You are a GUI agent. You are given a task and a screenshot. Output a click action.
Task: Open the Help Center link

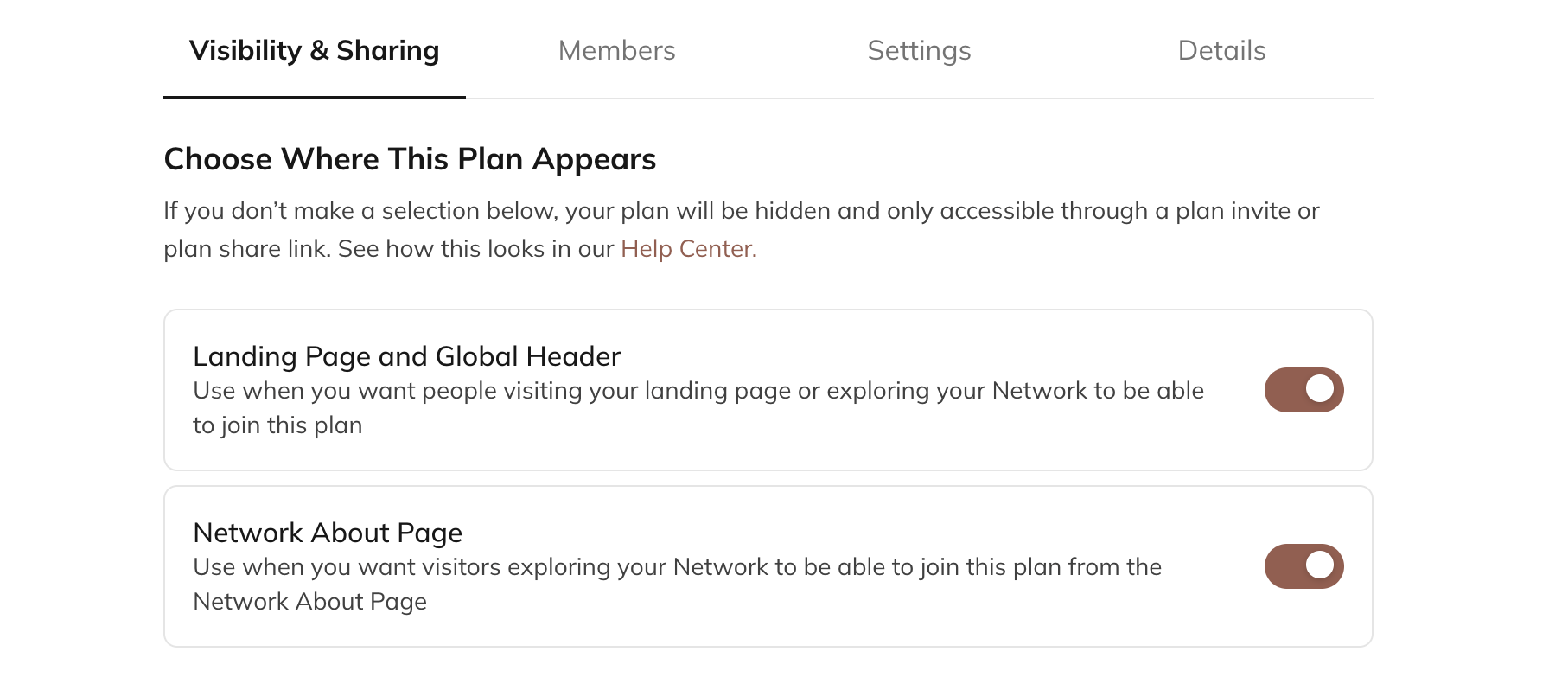686,248
